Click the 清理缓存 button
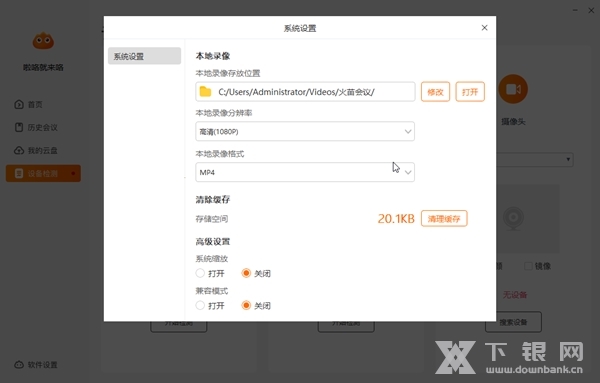 click(x=444, y=218)
